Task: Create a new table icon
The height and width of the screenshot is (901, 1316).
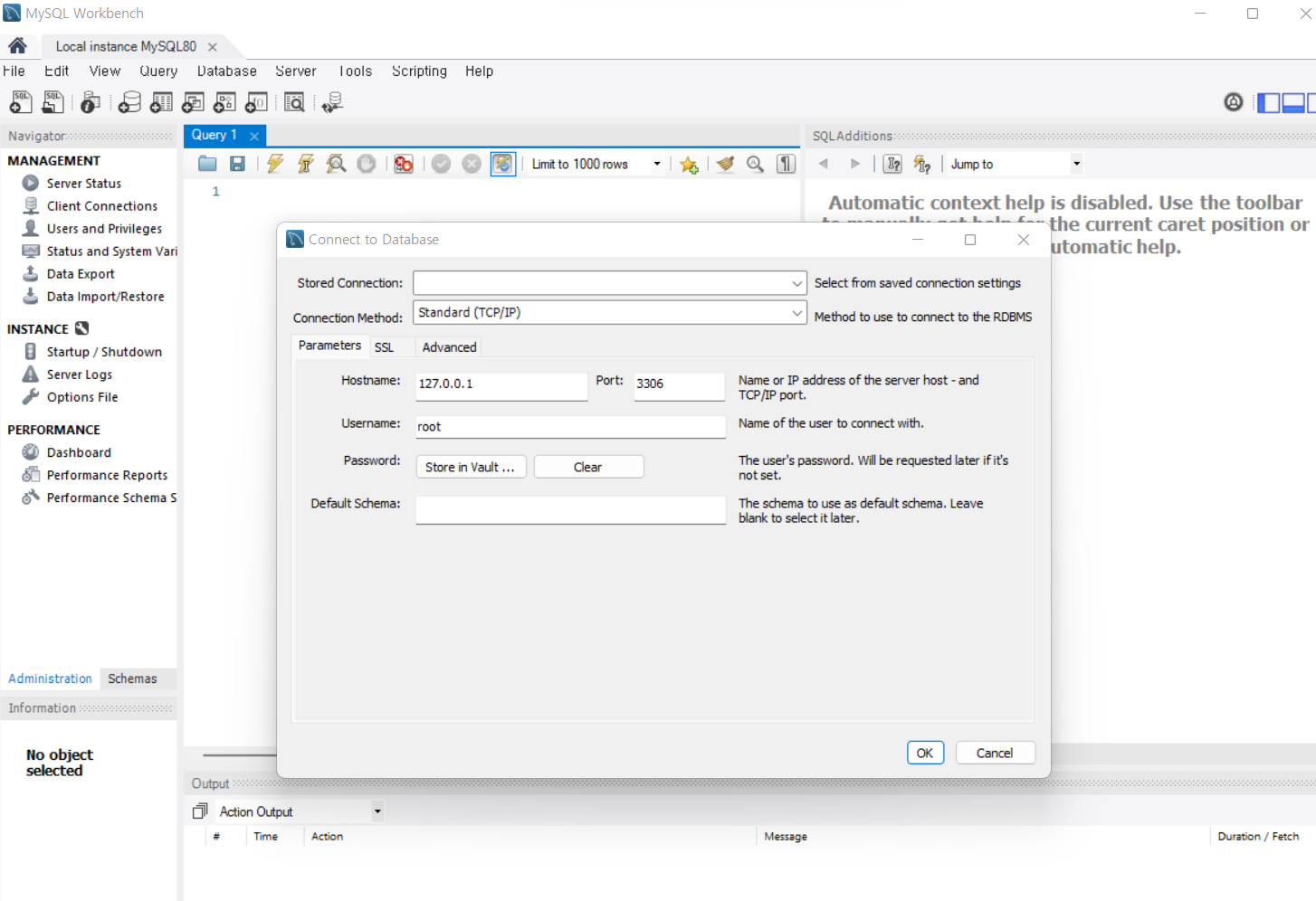Action: pyautogui.click(x=161, y=102)
